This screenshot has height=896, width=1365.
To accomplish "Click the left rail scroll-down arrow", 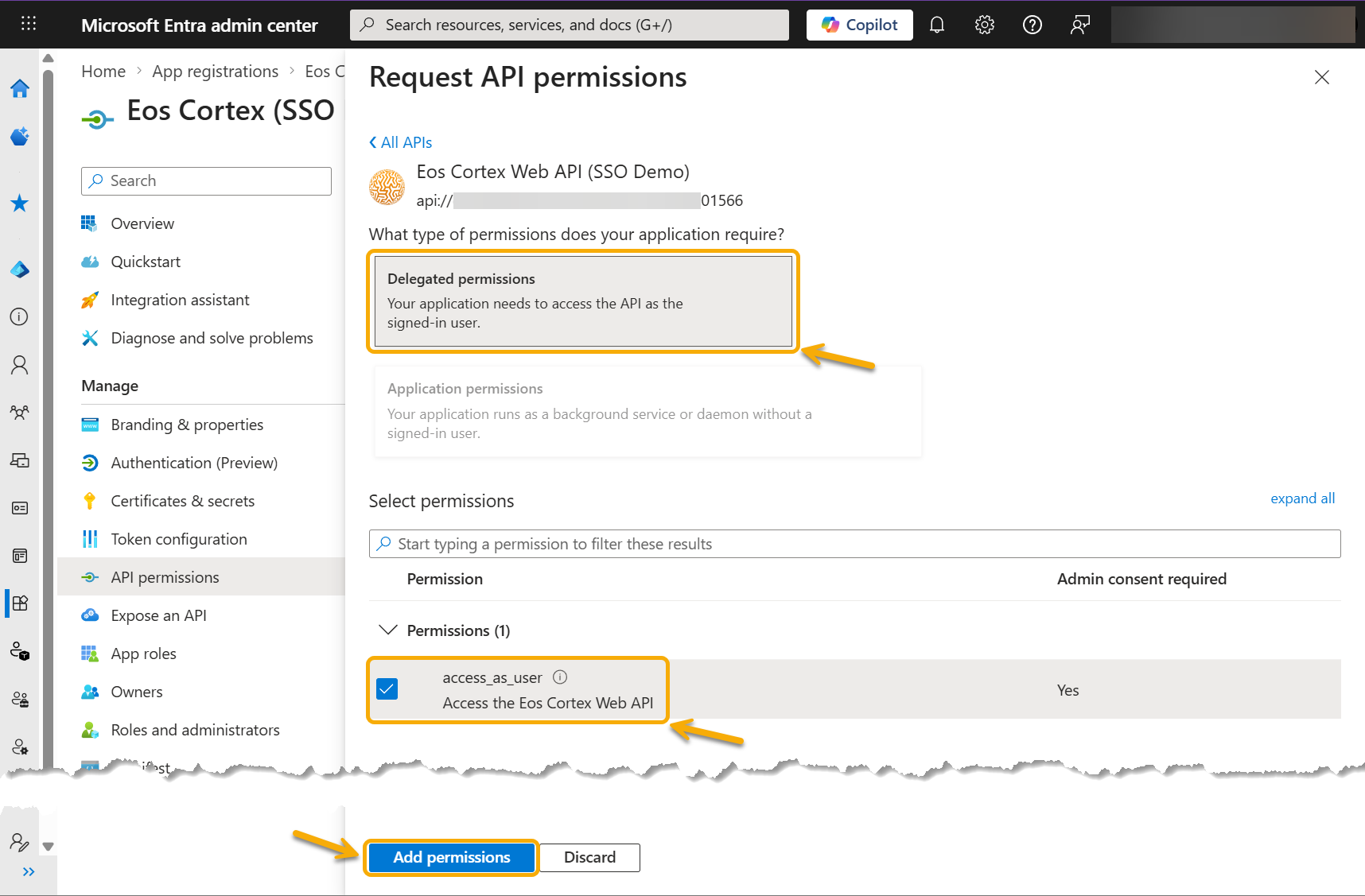I will tap(48, 847).
